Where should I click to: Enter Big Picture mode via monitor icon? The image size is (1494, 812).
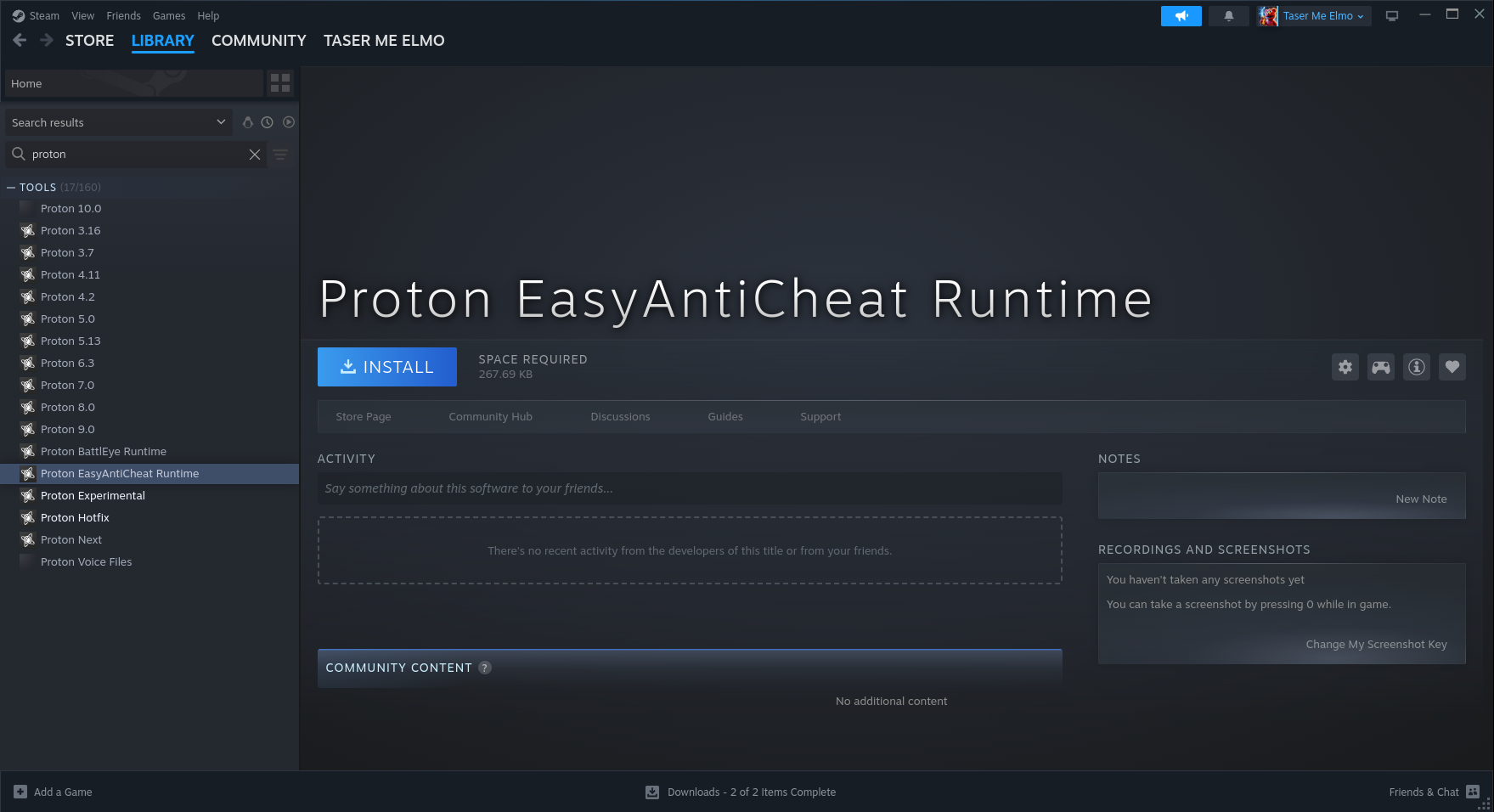coord(1392,16)
